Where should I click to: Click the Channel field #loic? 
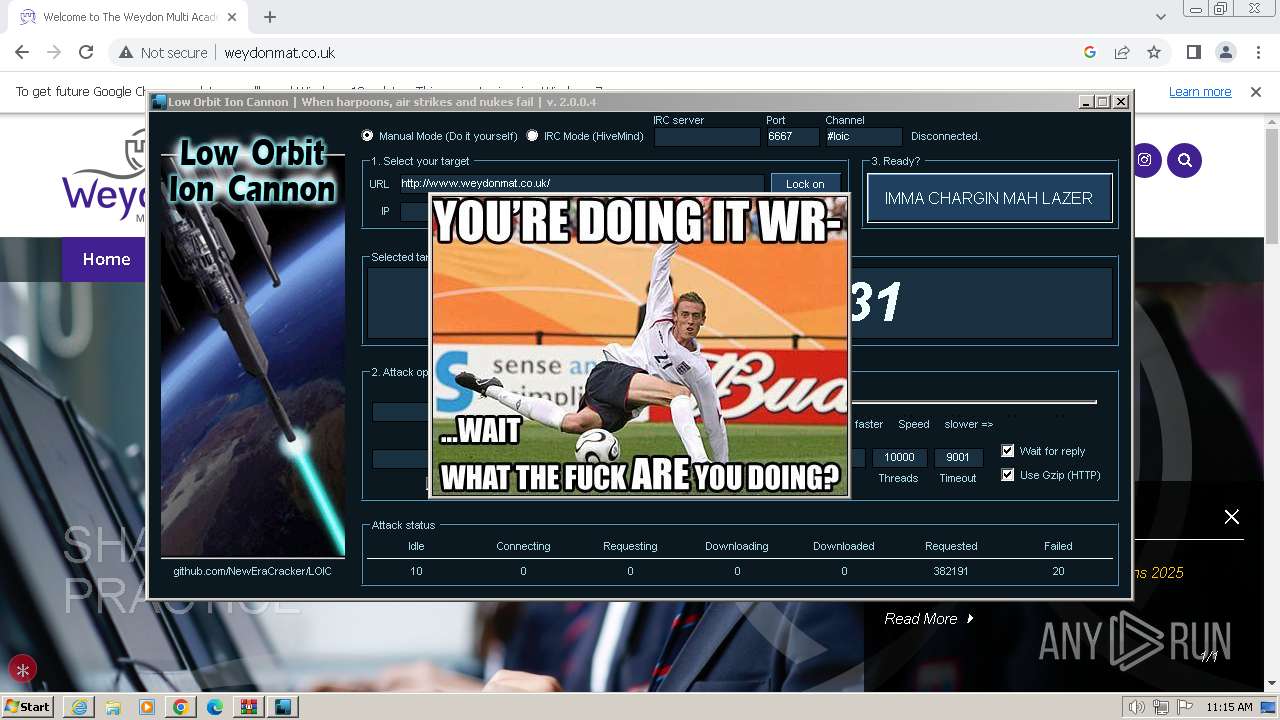[x=863, y=137]
